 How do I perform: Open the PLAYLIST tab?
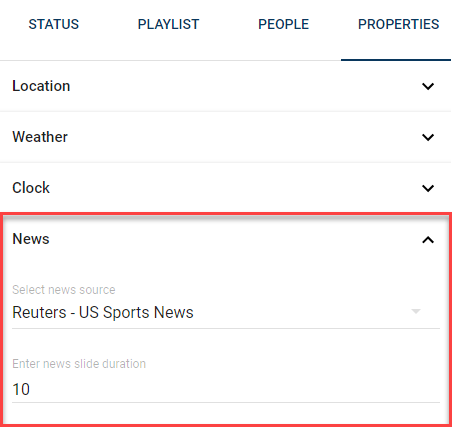(x=168, y=24)
